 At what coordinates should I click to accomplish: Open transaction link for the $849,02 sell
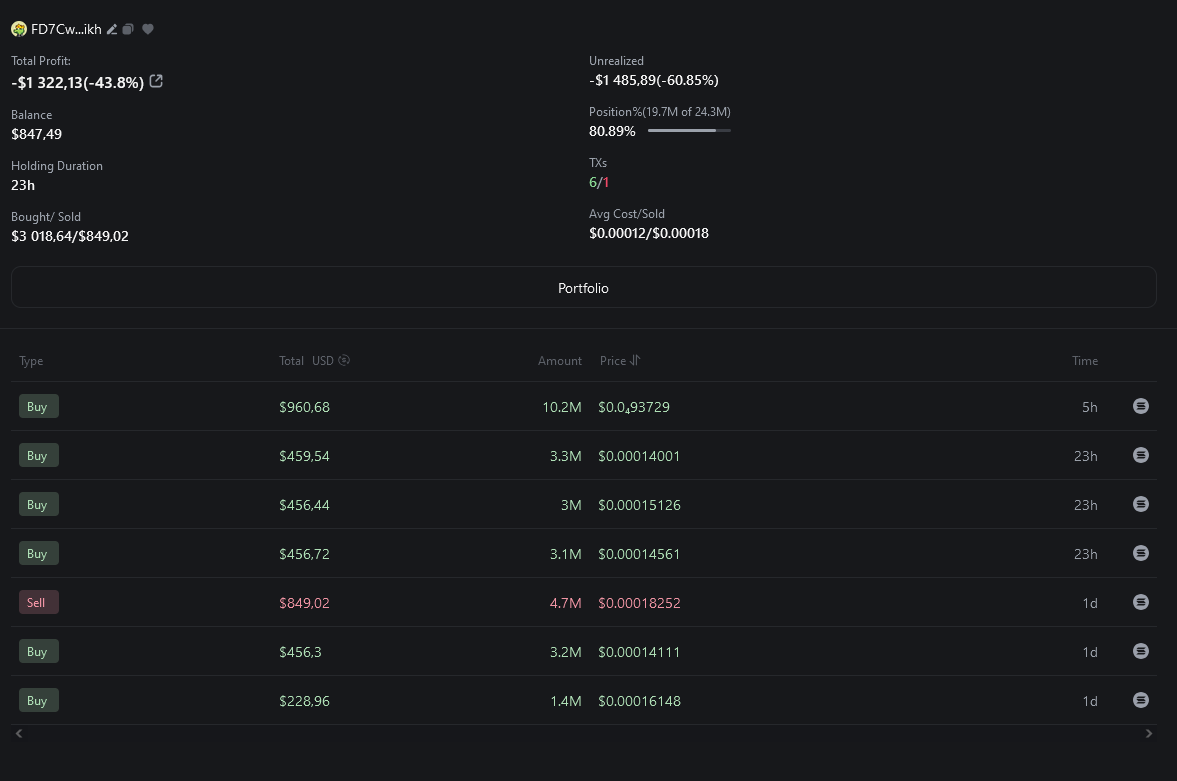[x=1140, y=602]
